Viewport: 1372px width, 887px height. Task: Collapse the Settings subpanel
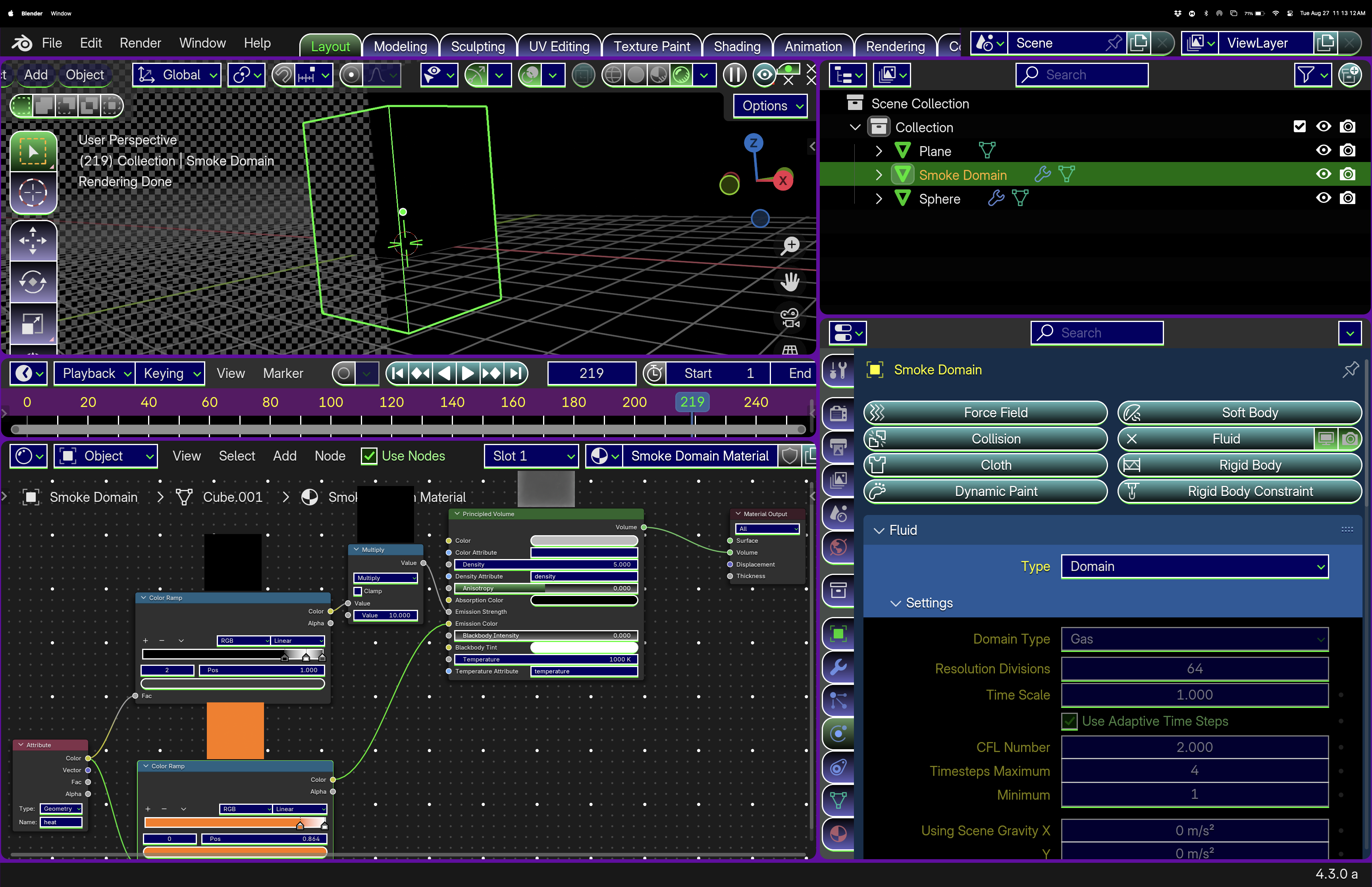(x=895, y=604)
